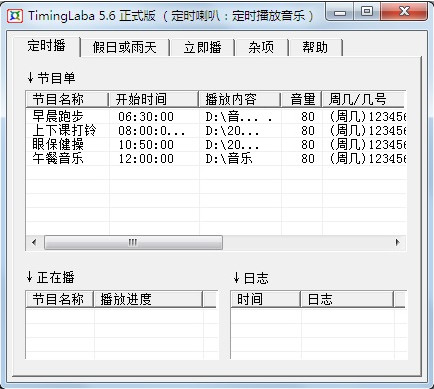Click the horizontal scrollbar thumb in program list
The image size is (434, 389).
[x=133, y=242]
